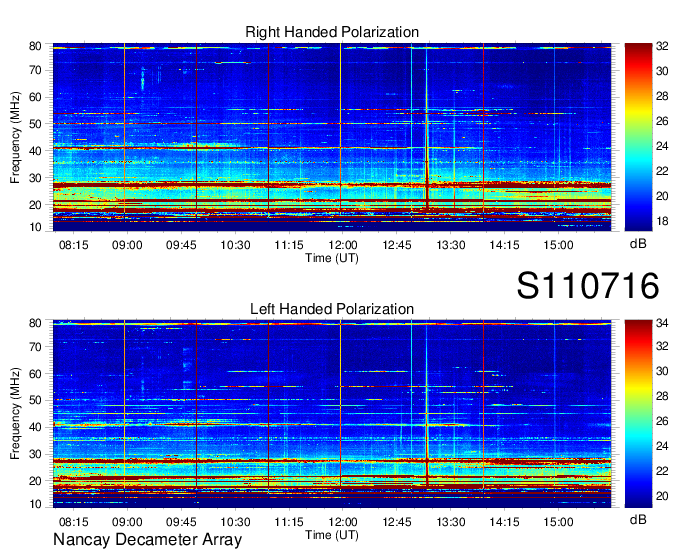Click the 12:45 tick of Left Handed plot
This screenshot has height=552, width=680.
[x=396, y=522]
